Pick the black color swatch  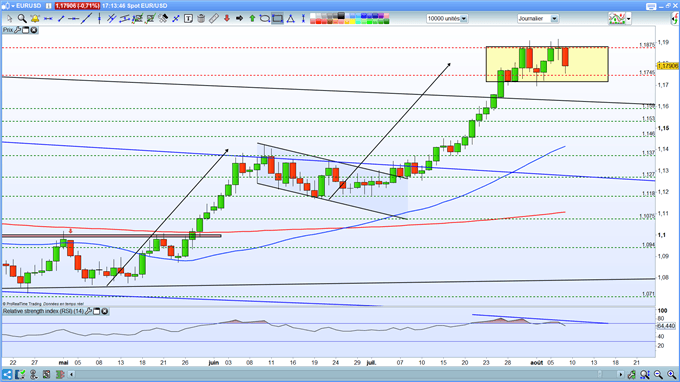tap(341, 16)
